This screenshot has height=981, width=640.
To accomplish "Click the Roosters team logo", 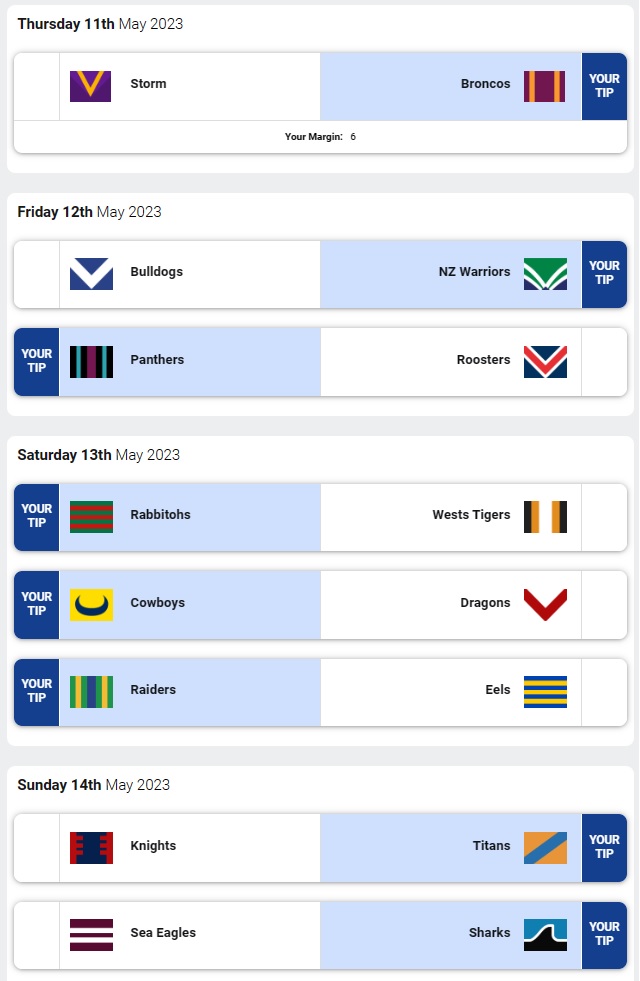I will tap(545, 362).
